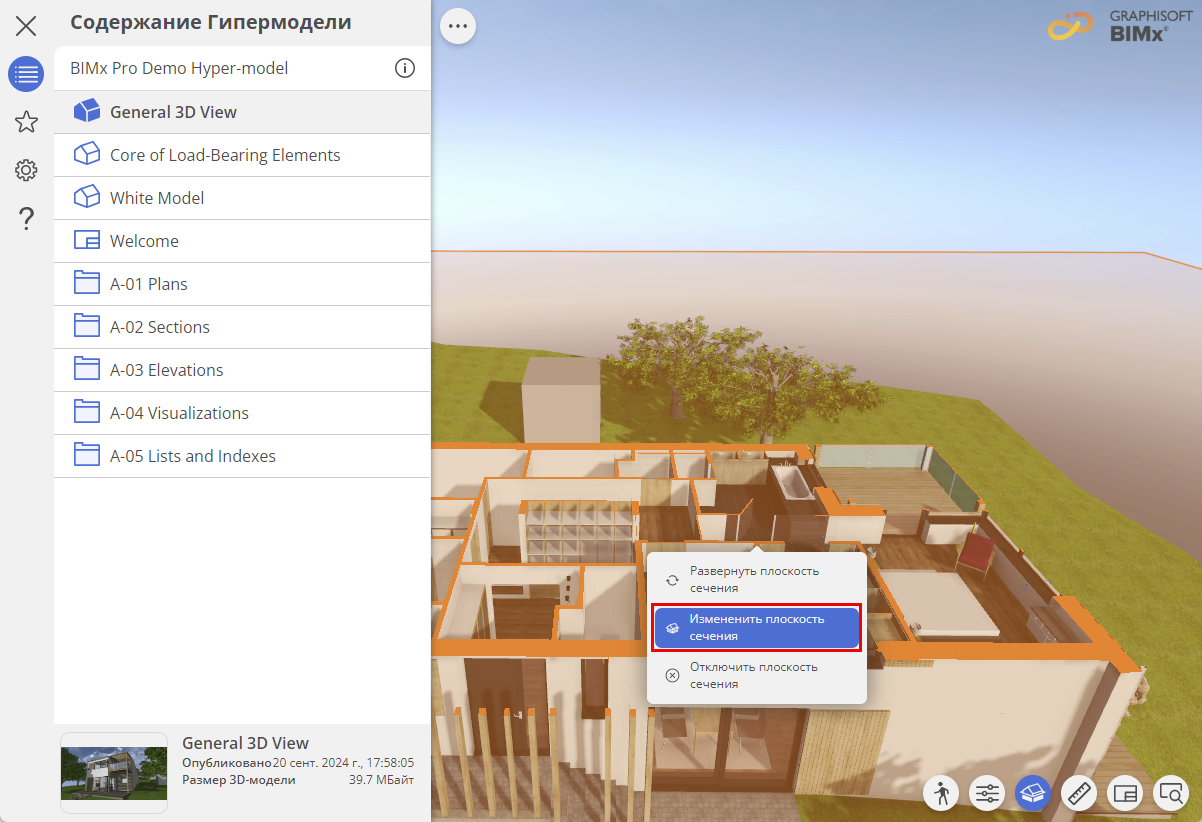Open the search magnifier icon
Viewport: 1202px width, 822px height.
pyautogui.click(x=1171, y=794)
